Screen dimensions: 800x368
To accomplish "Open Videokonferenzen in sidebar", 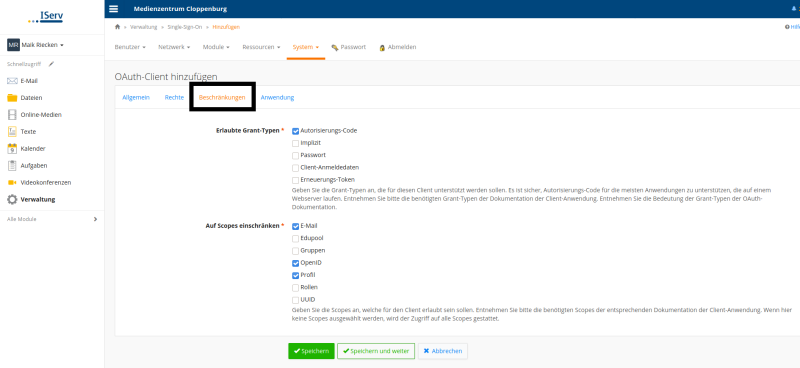I will click(39, 182).
